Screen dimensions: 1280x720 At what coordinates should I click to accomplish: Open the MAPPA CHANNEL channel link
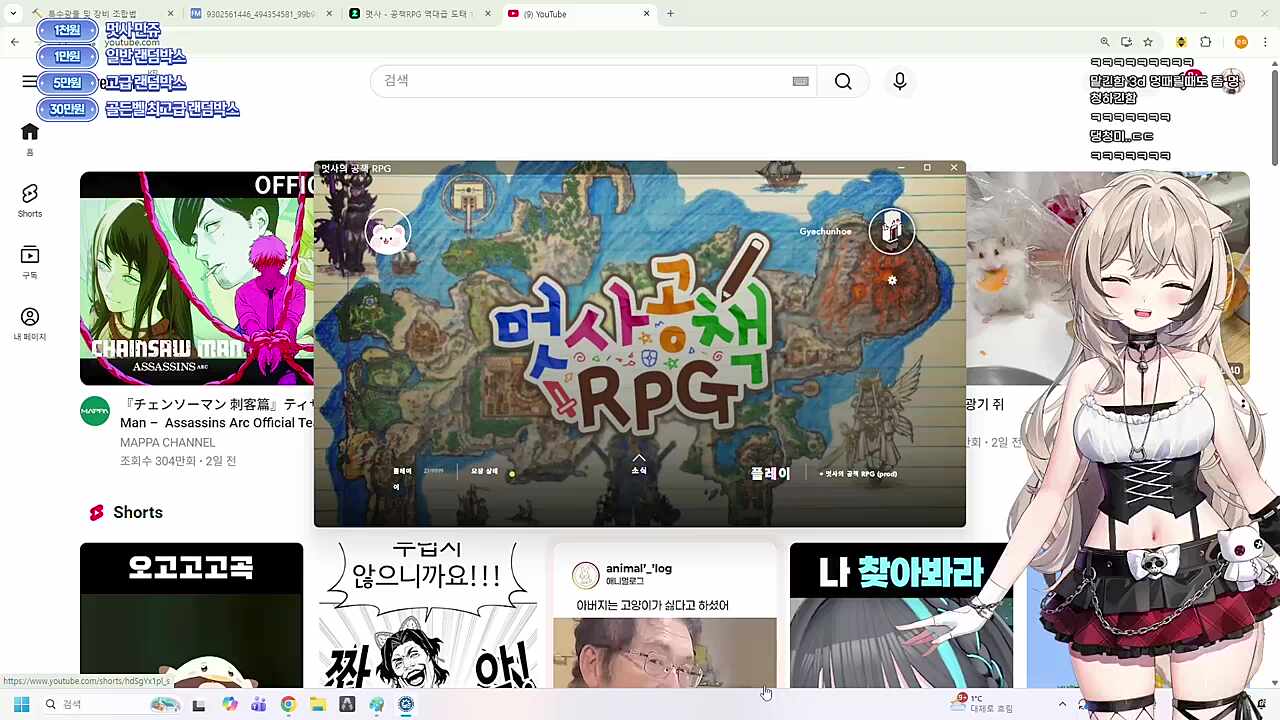pyautogui.click(x=167, y=441)
